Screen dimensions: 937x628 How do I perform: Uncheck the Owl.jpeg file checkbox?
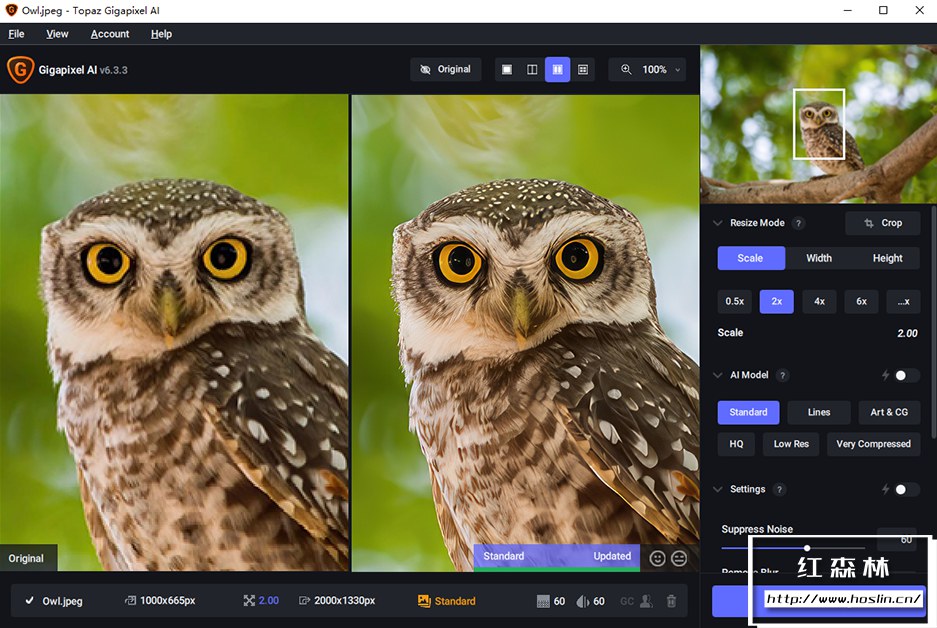click(x=29, y=601)
